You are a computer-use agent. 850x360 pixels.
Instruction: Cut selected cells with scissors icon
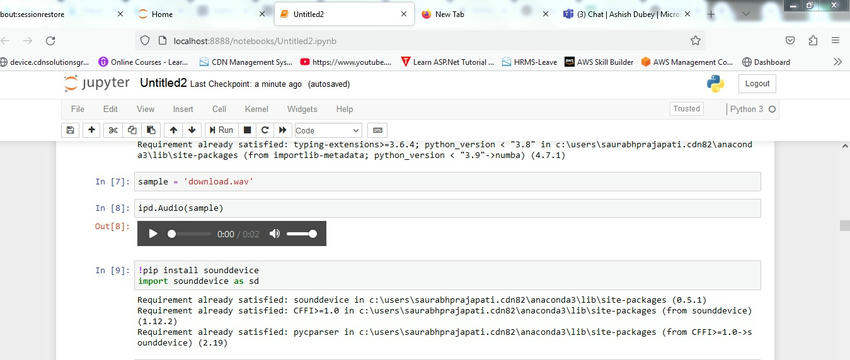(113, 130)
